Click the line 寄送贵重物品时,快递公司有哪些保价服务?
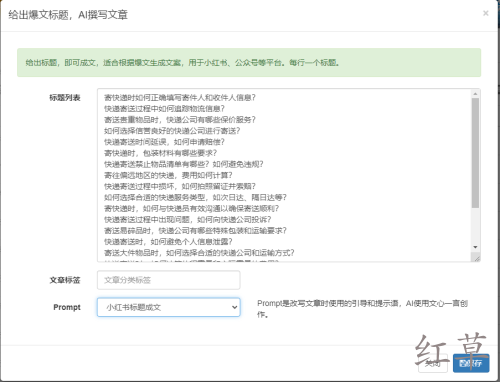This screenshot has height=382, width=500. 180,120
